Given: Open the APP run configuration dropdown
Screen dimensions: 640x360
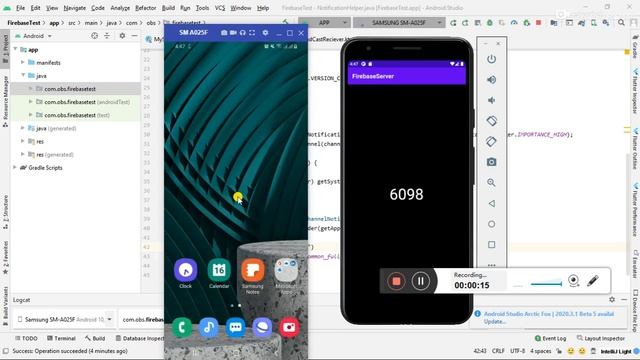Looking at the screenshot, I should click(x=324, y=23).
